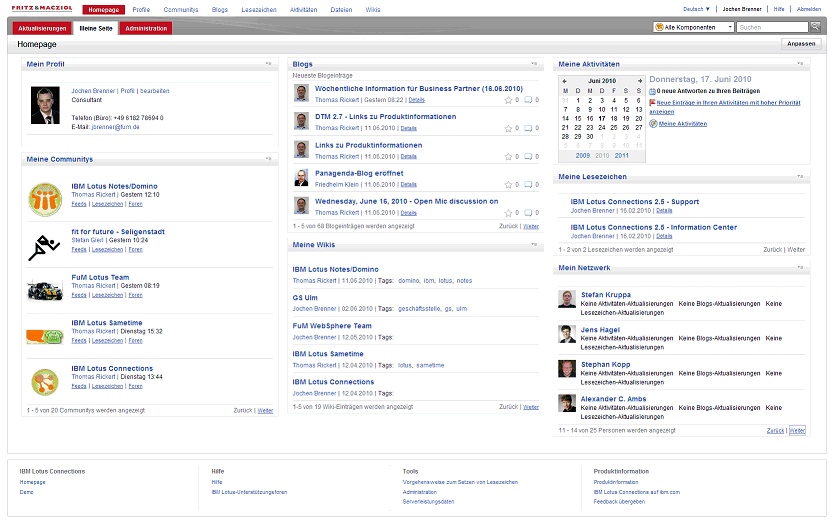Select the Communitys menu item

click(181, 10)
